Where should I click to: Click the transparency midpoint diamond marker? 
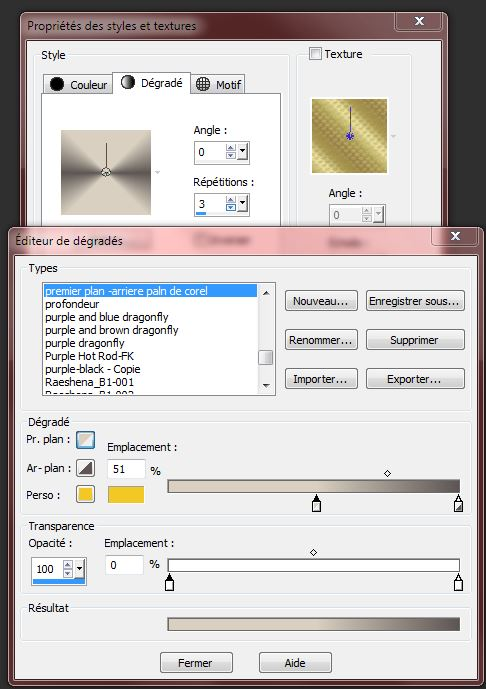[313, 552]
